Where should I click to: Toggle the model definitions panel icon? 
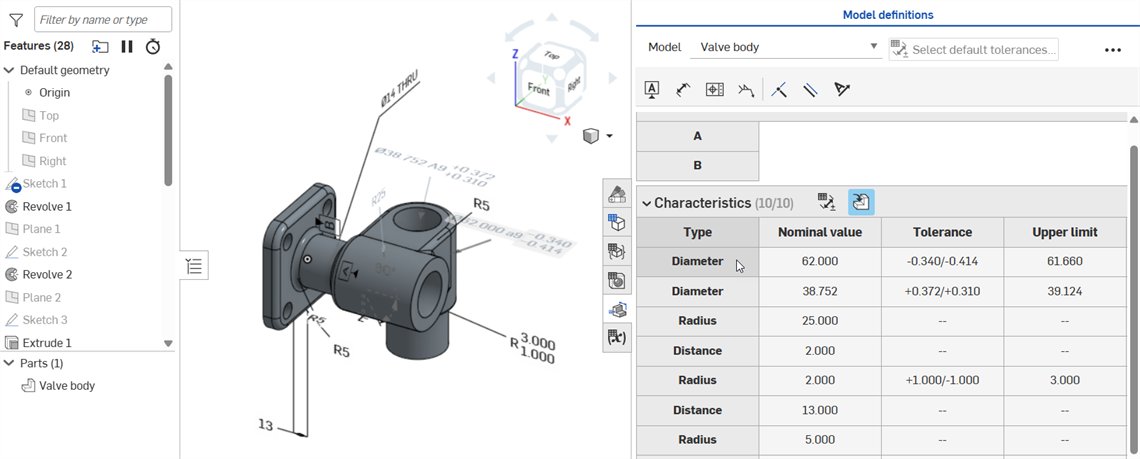pos(617,309)
